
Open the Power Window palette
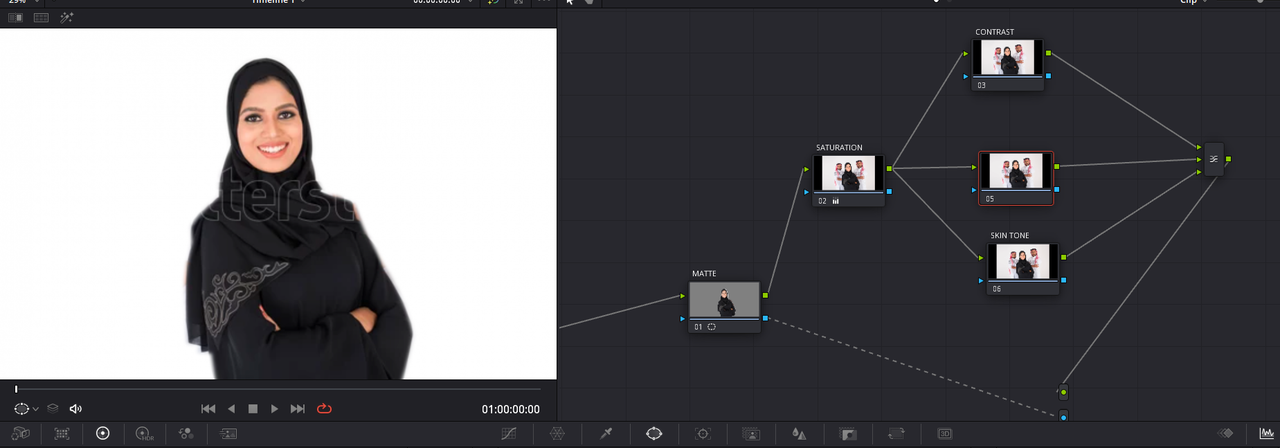tap(654, 433)
